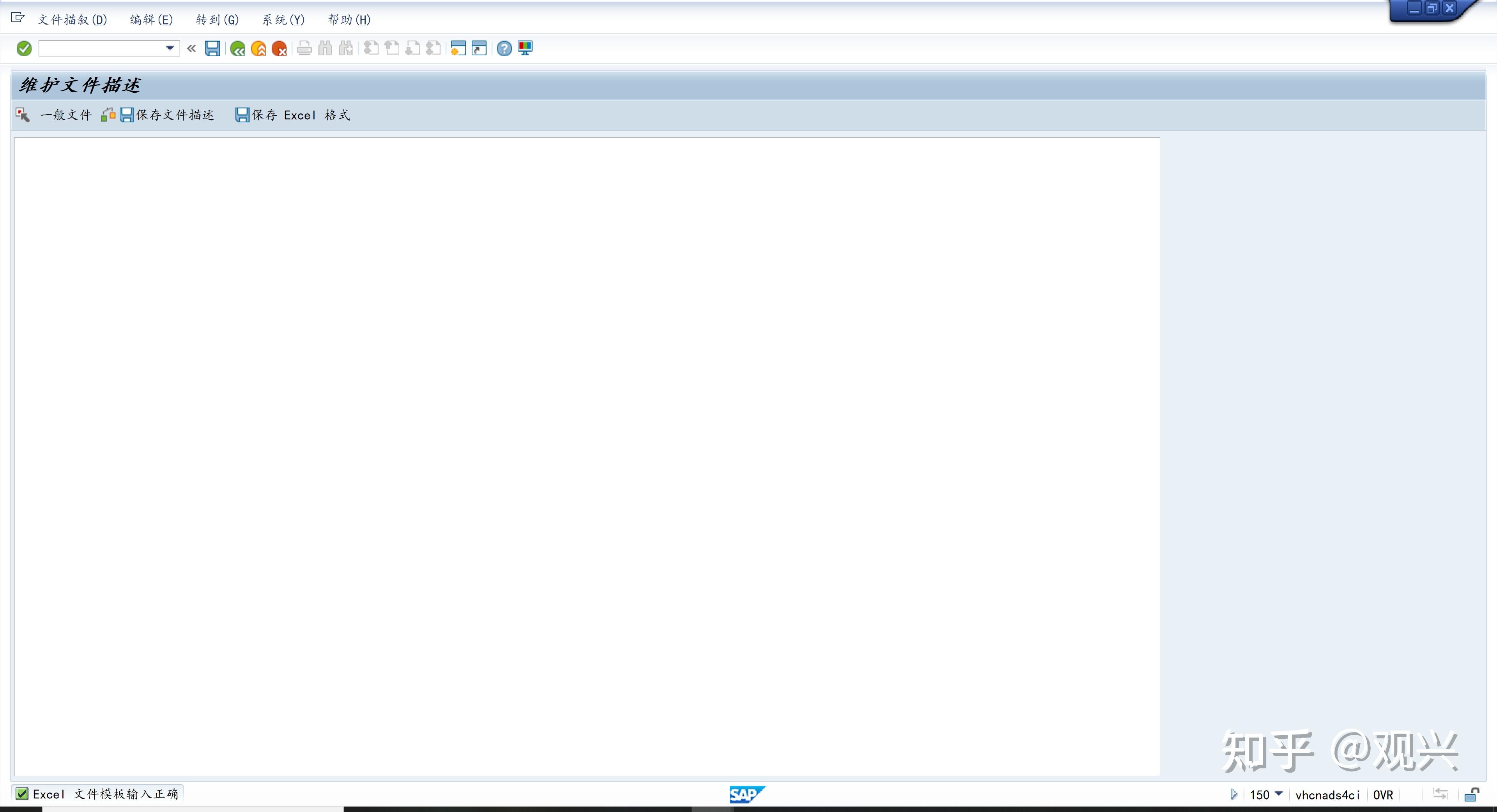Expand the transaction command field dropdown
The width and height of the screenshot is (1497, 812).
coord(170,48)
